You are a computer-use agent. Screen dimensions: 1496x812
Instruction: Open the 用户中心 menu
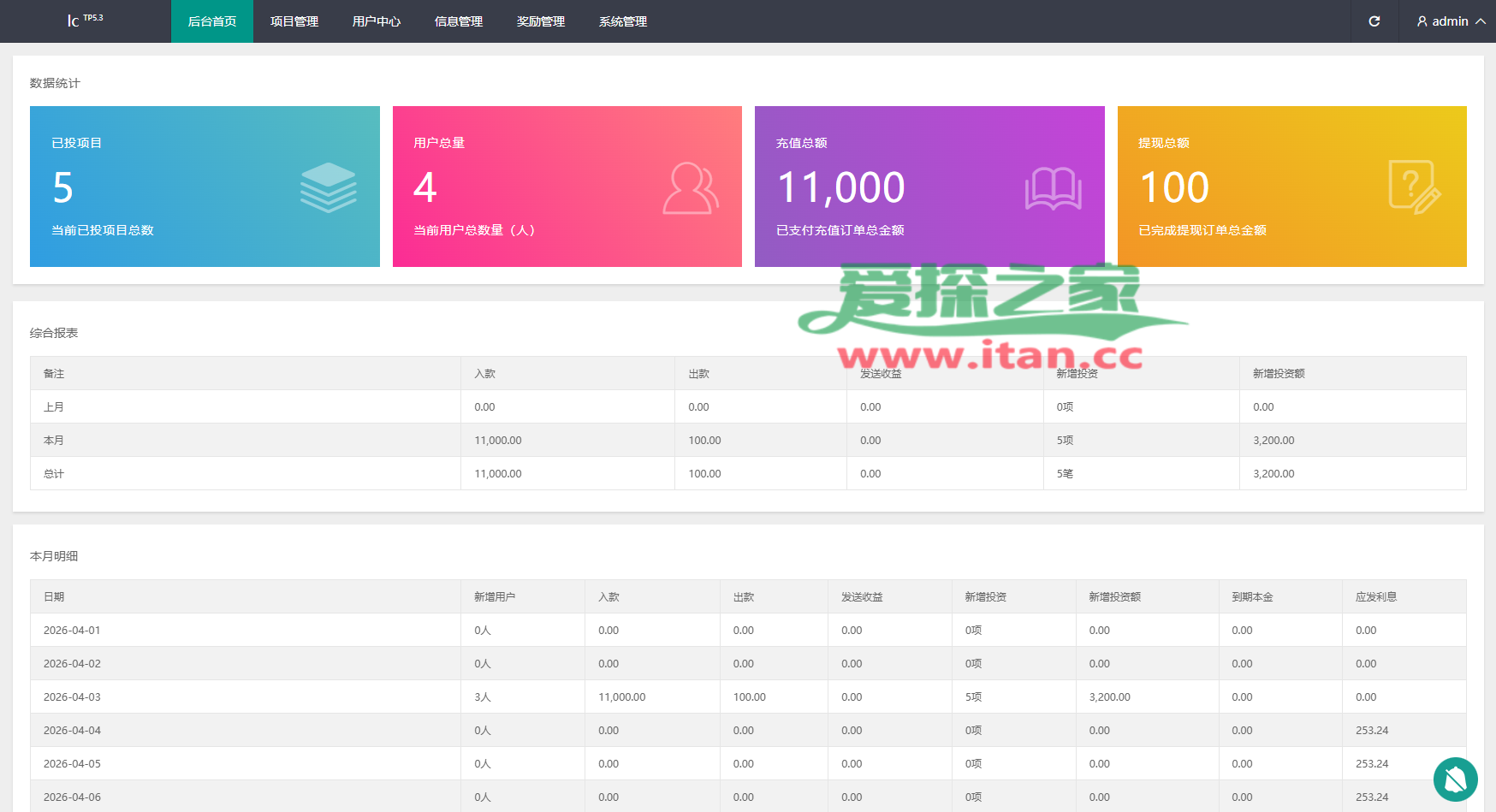[x=377, y=21]
